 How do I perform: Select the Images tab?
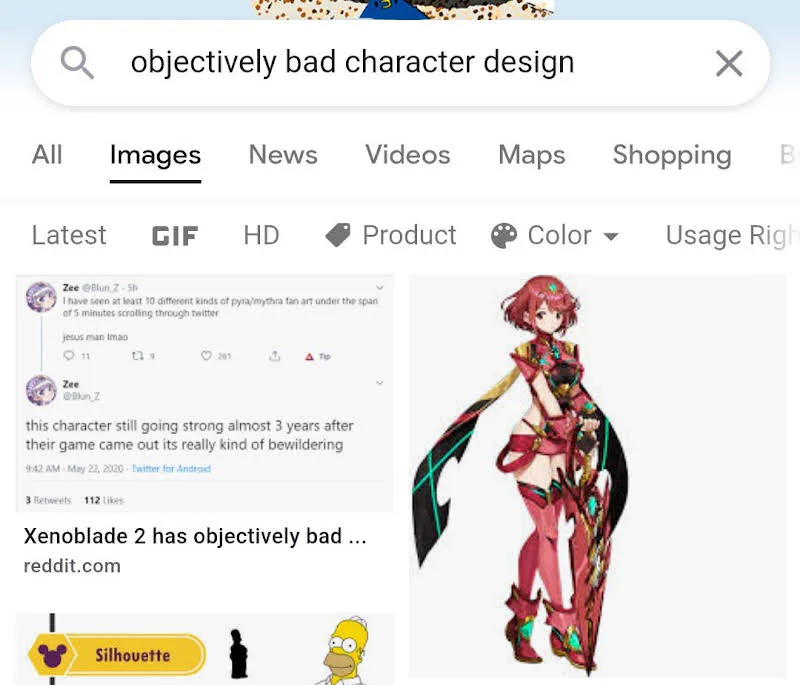coord(155,155)
